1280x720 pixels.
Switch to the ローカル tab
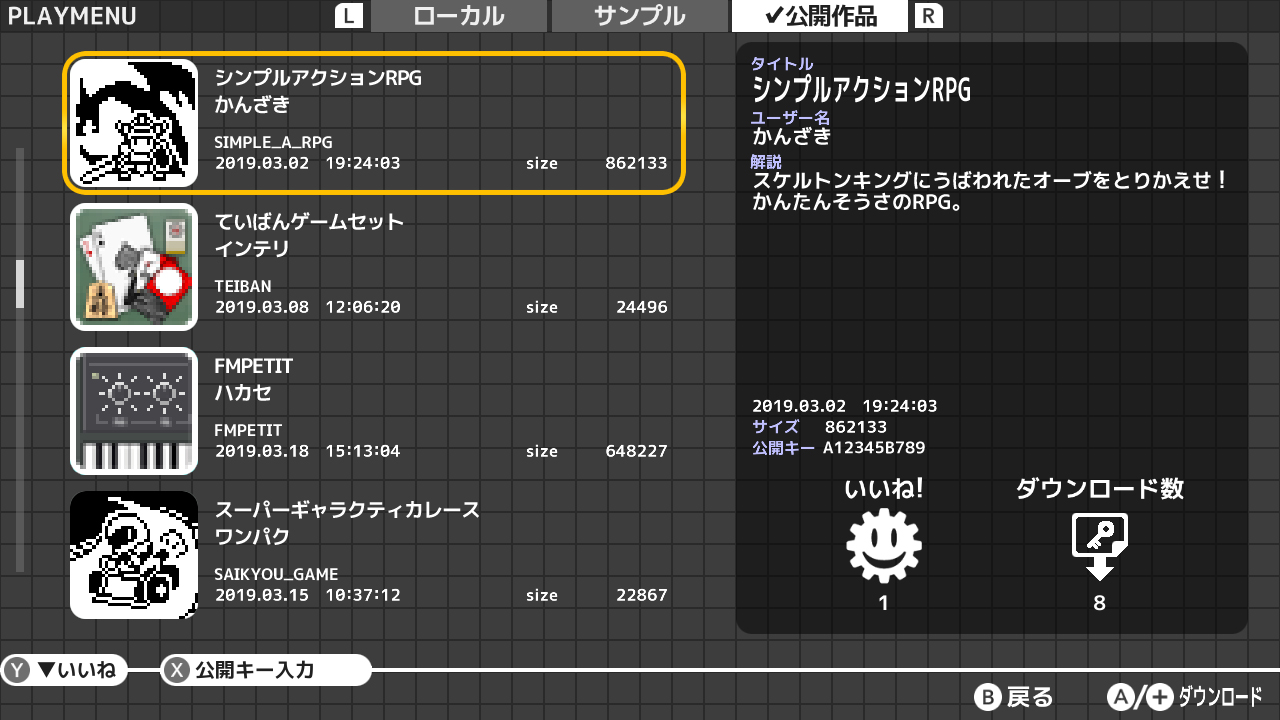point(459,16)
